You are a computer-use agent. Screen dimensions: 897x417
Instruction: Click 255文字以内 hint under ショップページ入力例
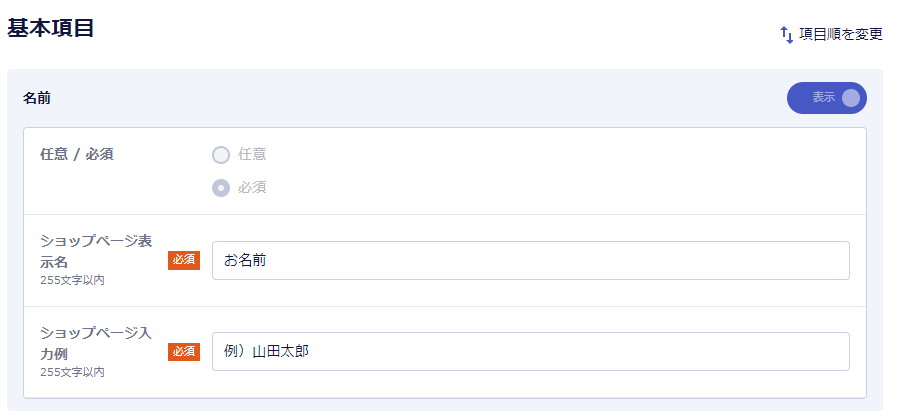[72, 372]
